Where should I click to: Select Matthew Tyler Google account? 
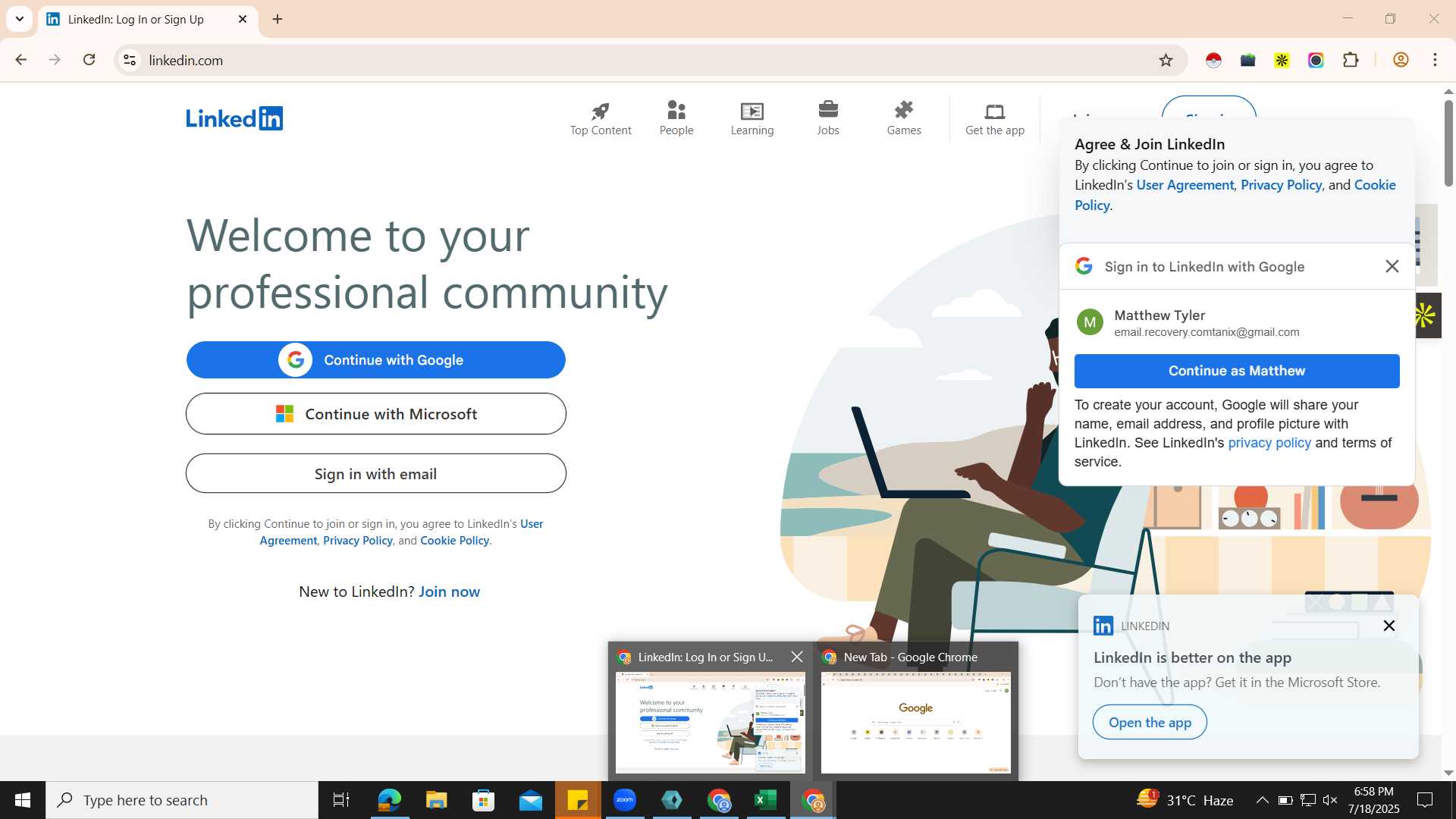(x=1237, y=322)
